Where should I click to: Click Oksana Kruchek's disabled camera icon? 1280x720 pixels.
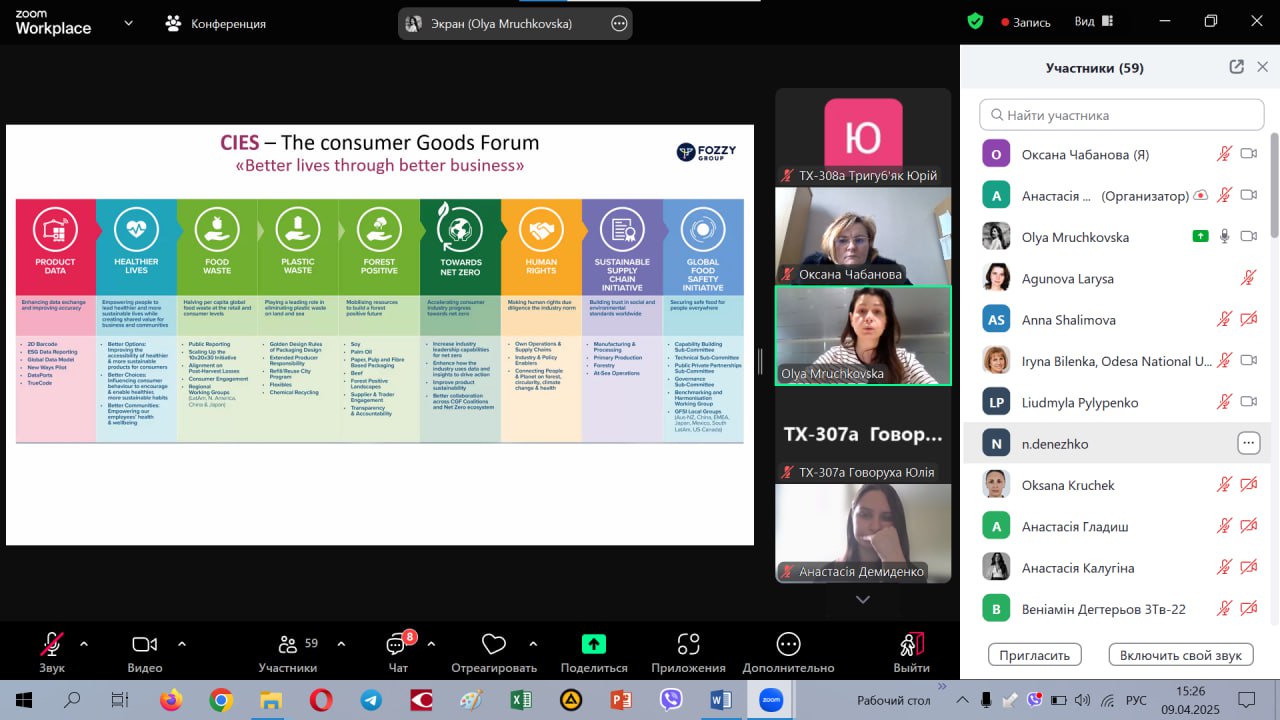1248,484
